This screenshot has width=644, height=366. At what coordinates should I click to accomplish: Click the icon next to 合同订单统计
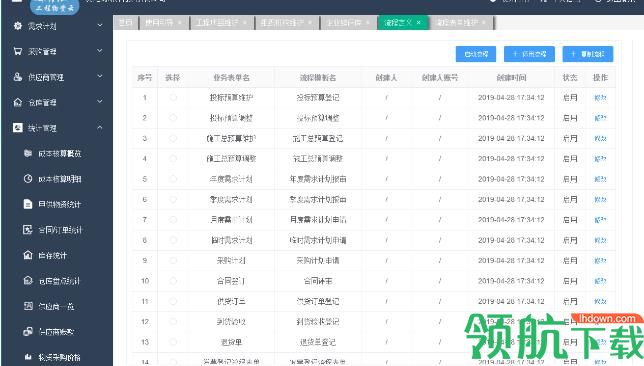click(28, 230)
